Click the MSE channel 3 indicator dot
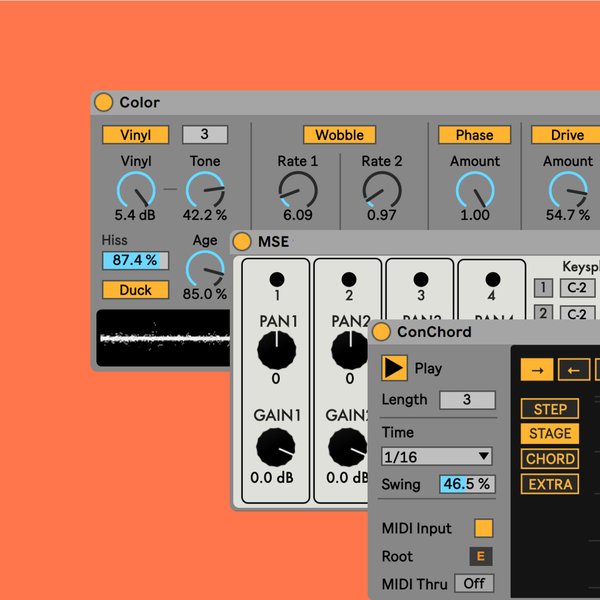The width and height of the screenshot is (600, 600). (421, 279)
